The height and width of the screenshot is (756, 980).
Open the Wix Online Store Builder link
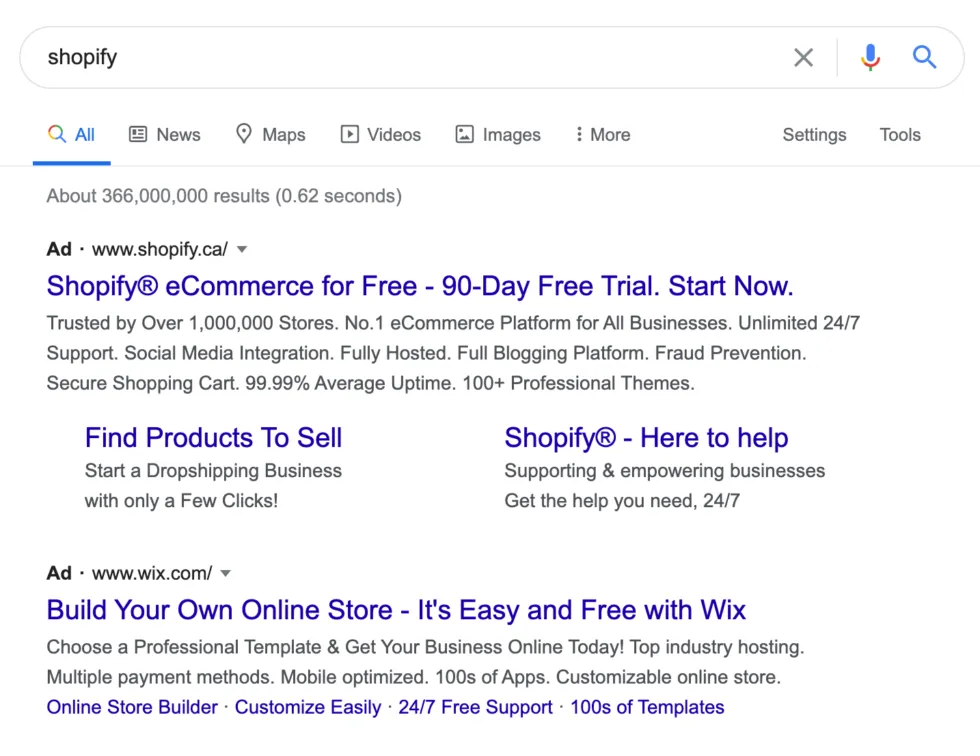pos(132,707)
